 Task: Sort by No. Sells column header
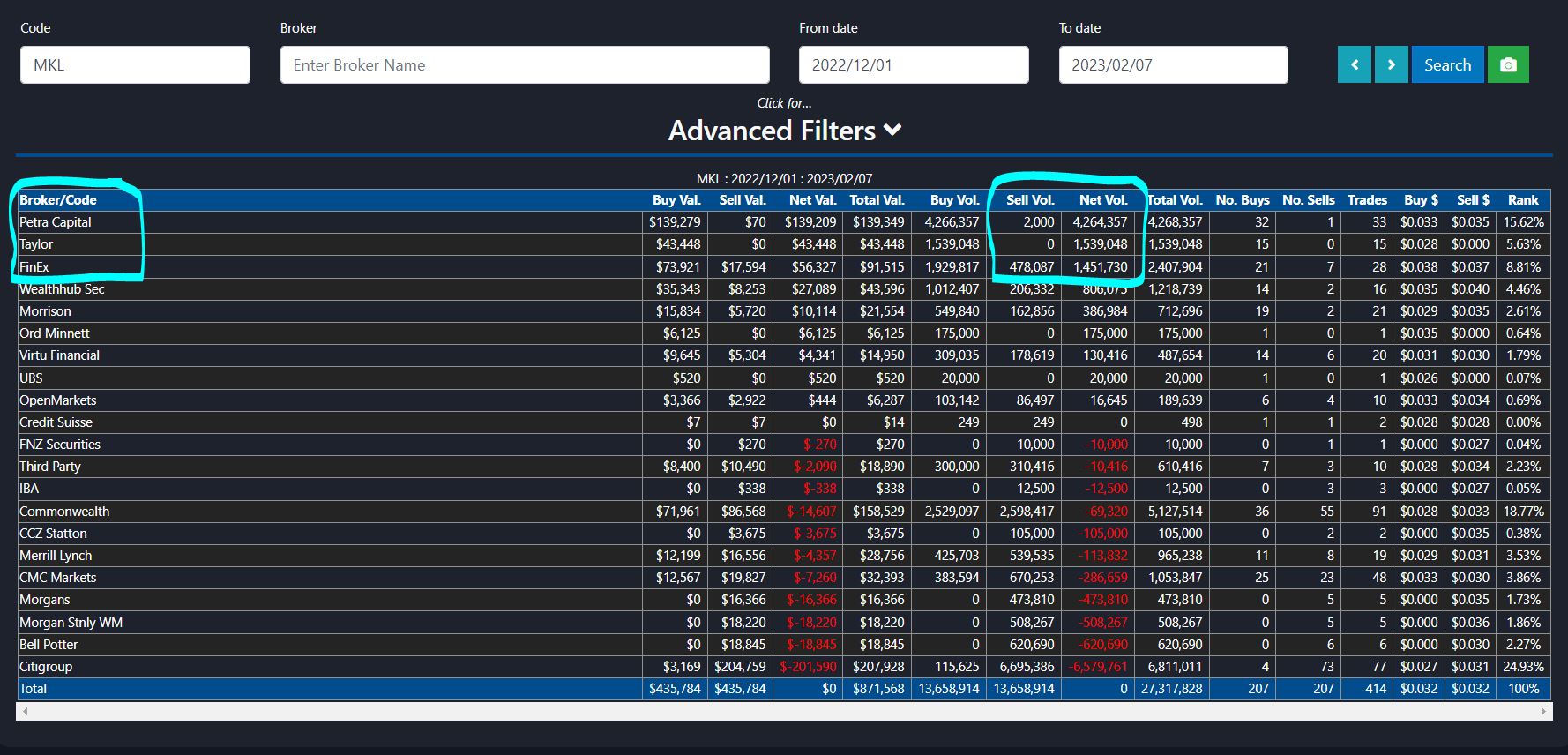[x=1309, y=200]
